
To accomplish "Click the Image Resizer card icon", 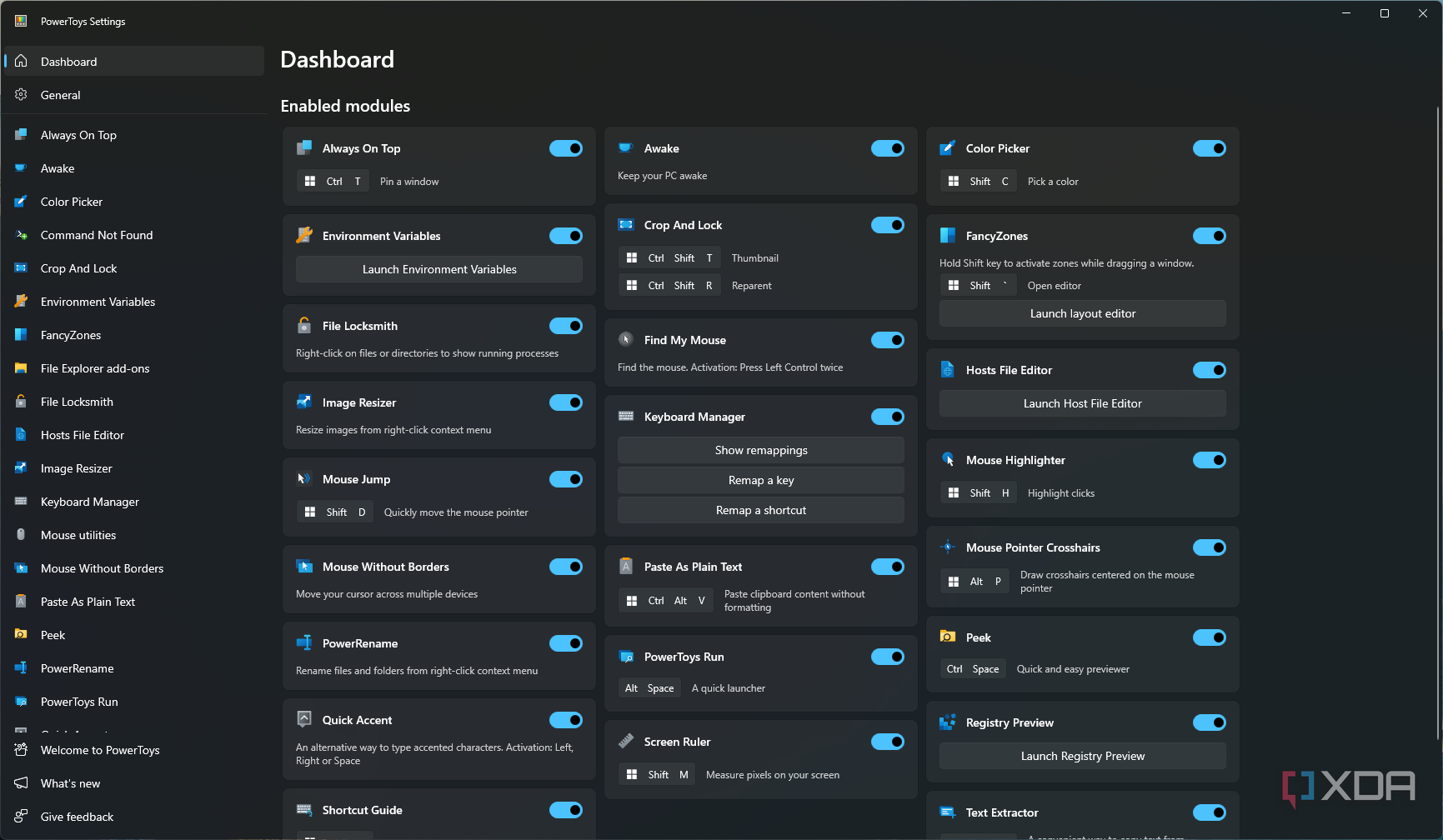I will 304,402.
